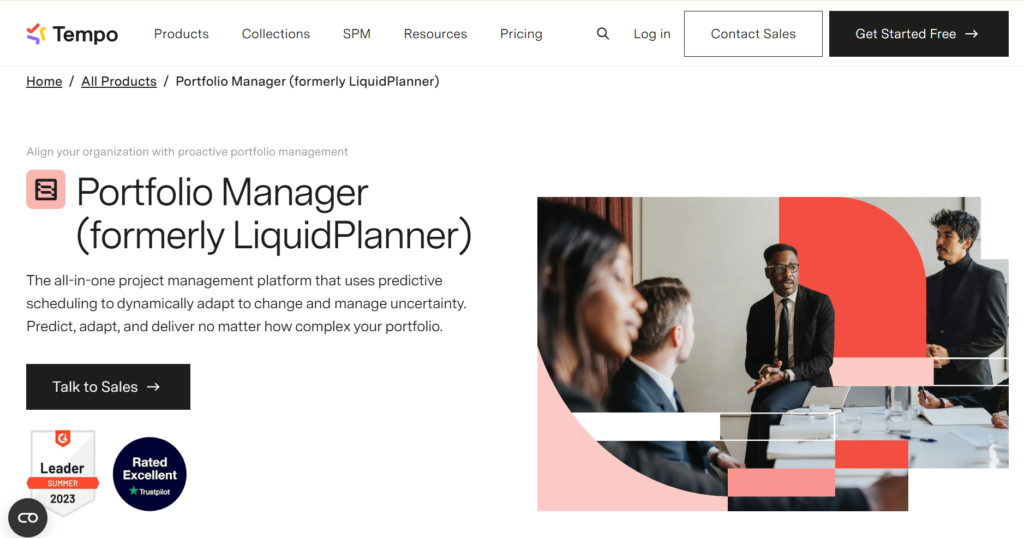
Task: Click the pink Portfolio Manager product icon
Action: [x=46, y=189]
